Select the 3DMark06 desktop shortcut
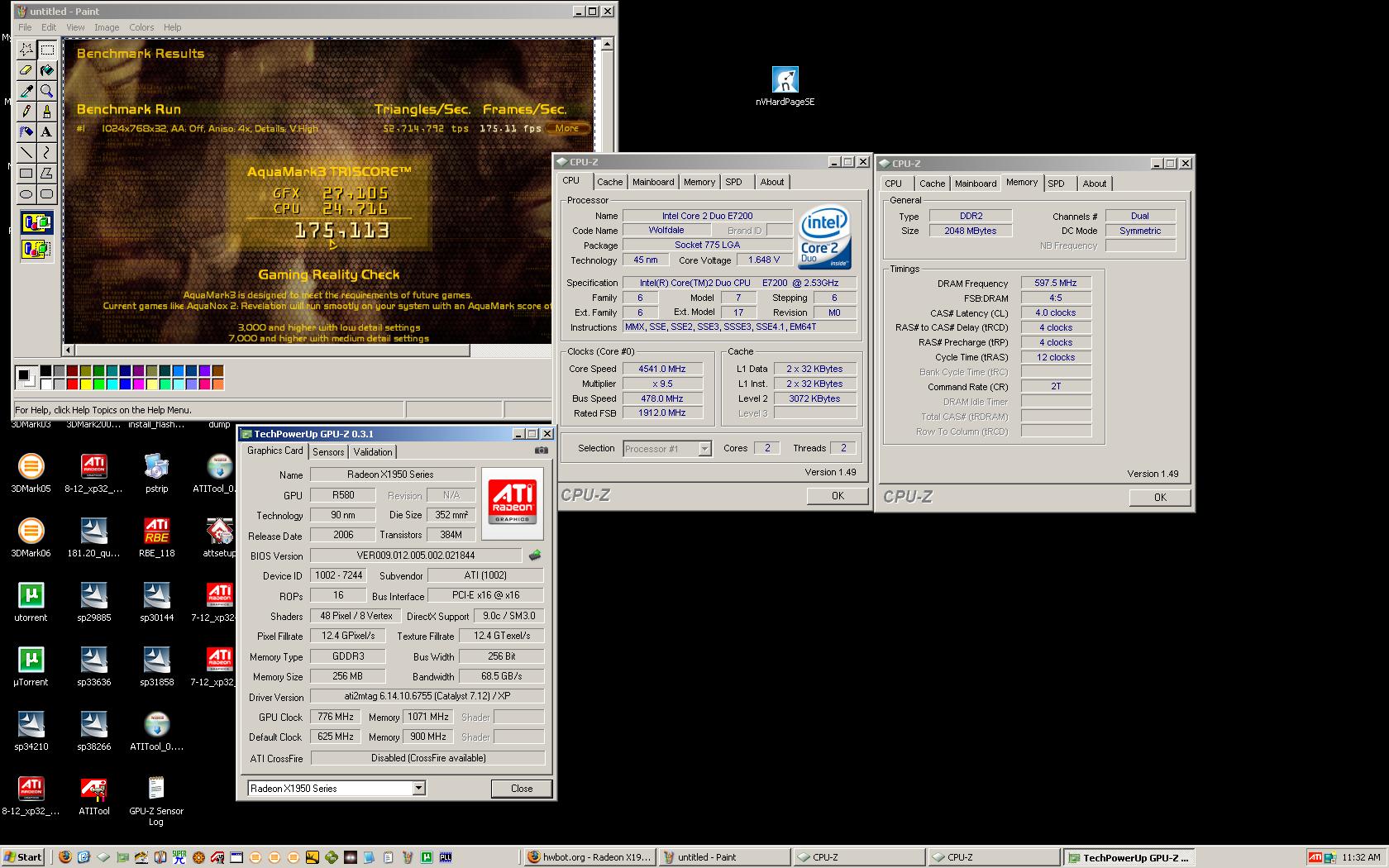The width and height of the screenshot is (1389, 868). tap(31, 537)
